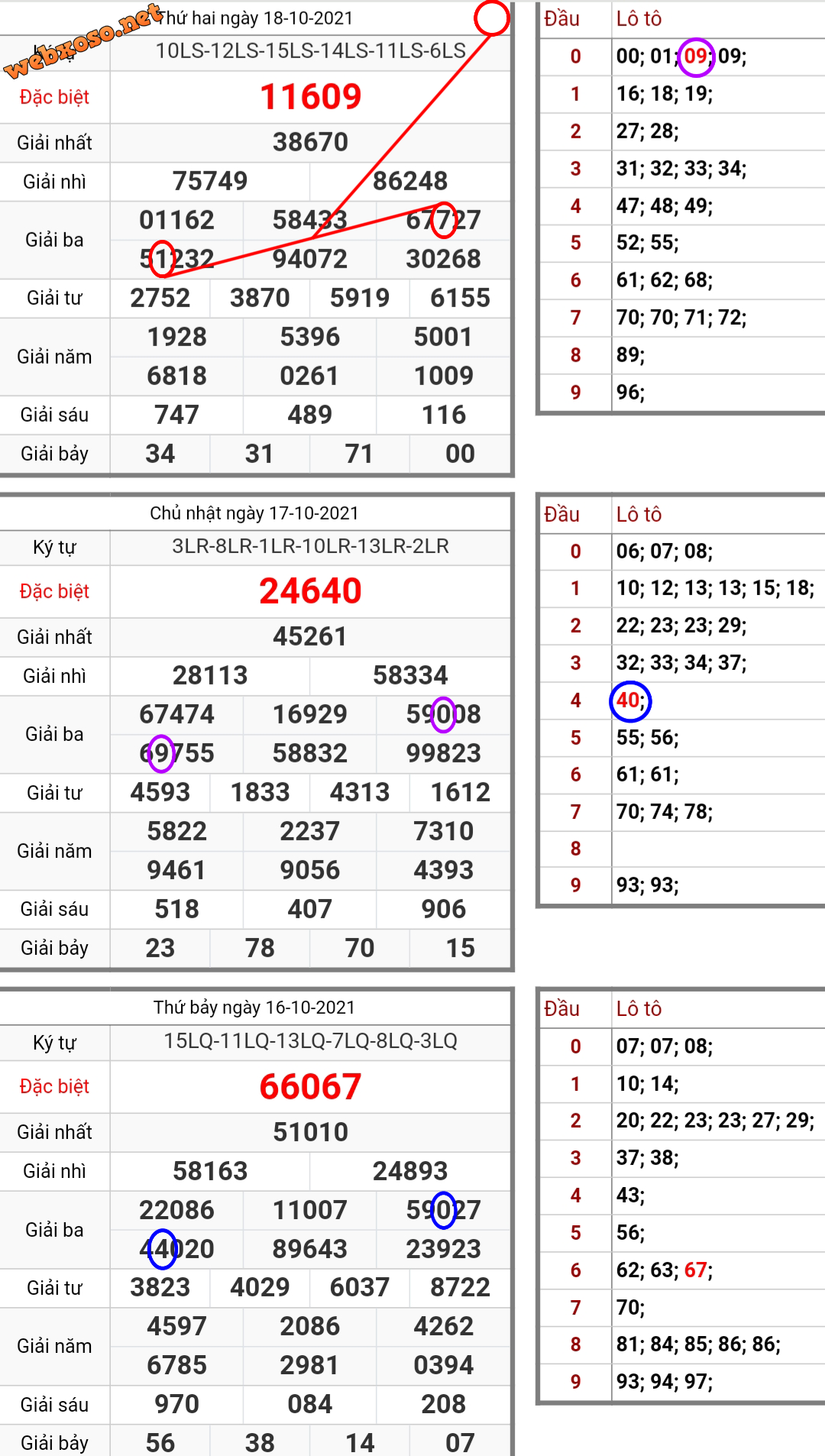
Task: Select the fifth prize number 2981
Action: pos(310,1366)
